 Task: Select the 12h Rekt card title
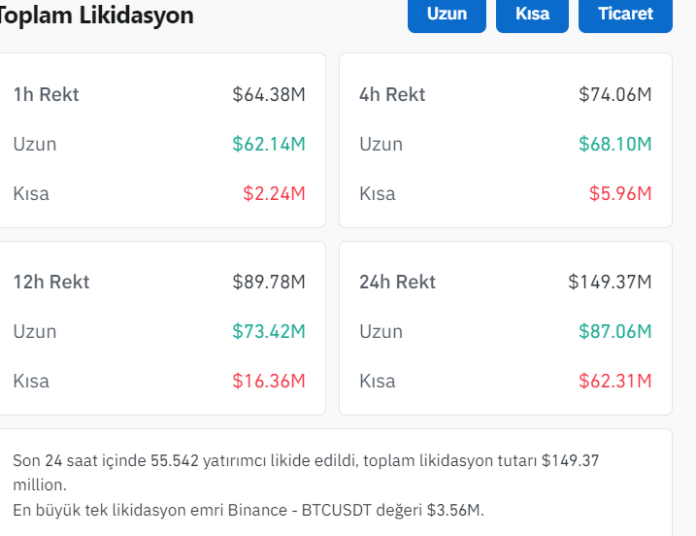pos(51,282)
